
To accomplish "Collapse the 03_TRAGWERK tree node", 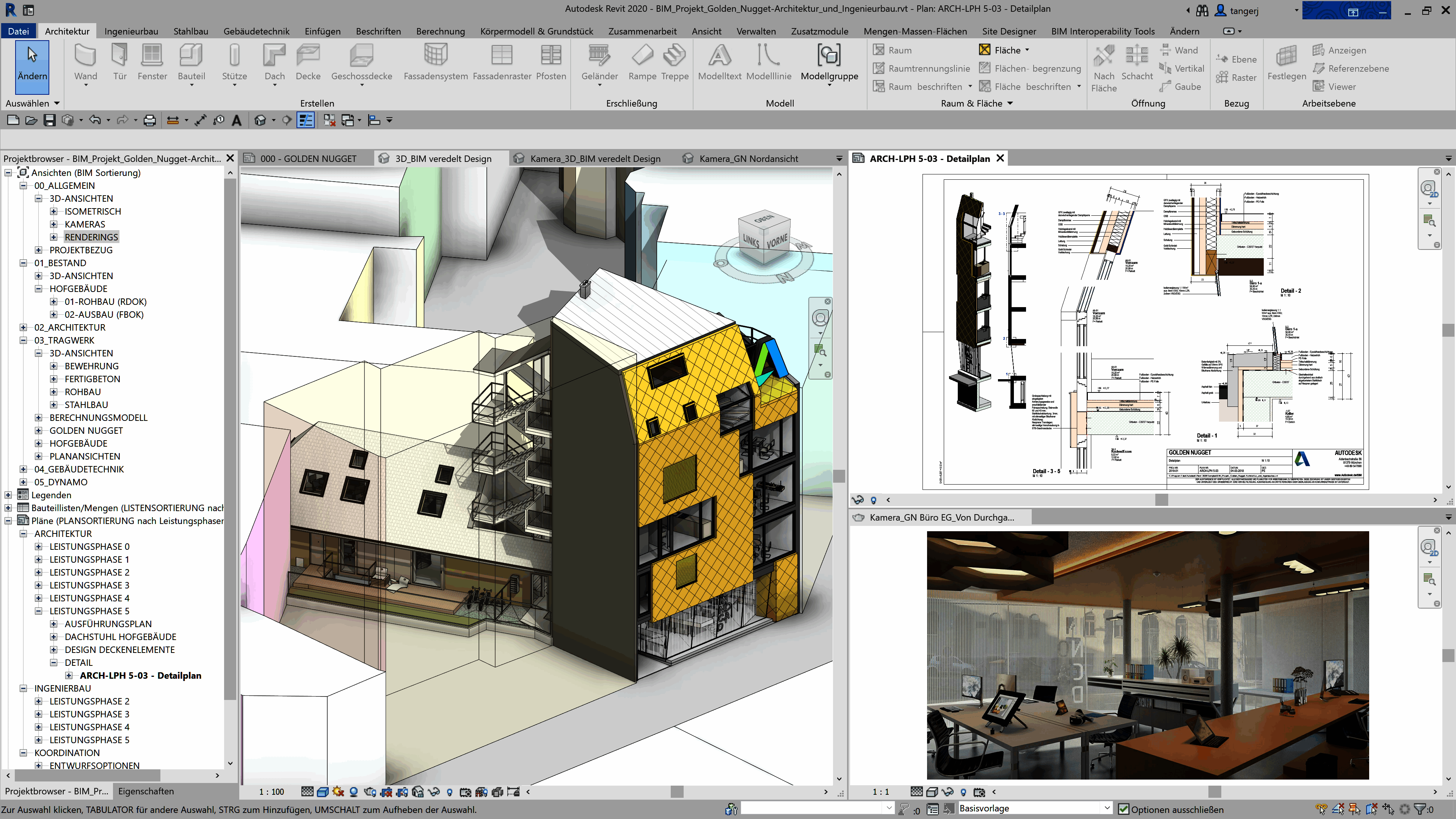I will tap(23, 340).
